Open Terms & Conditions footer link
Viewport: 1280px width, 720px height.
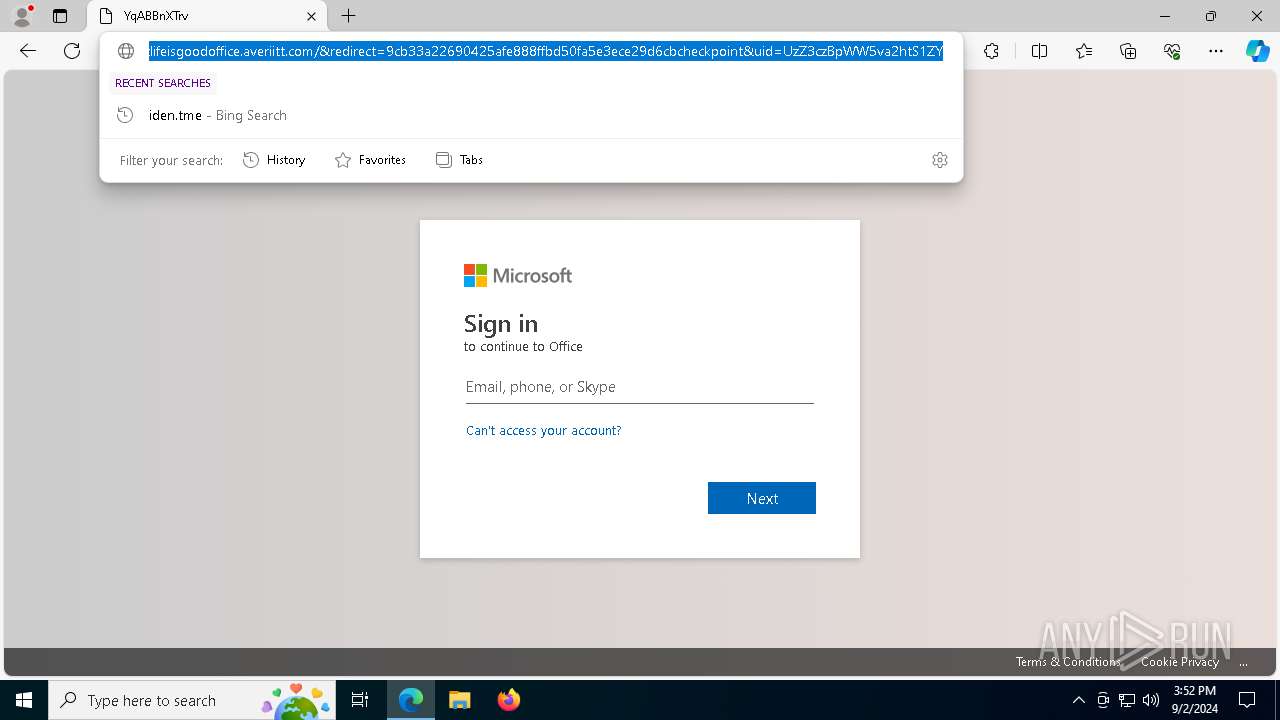pyautogui.click(x=1068, y=662)
